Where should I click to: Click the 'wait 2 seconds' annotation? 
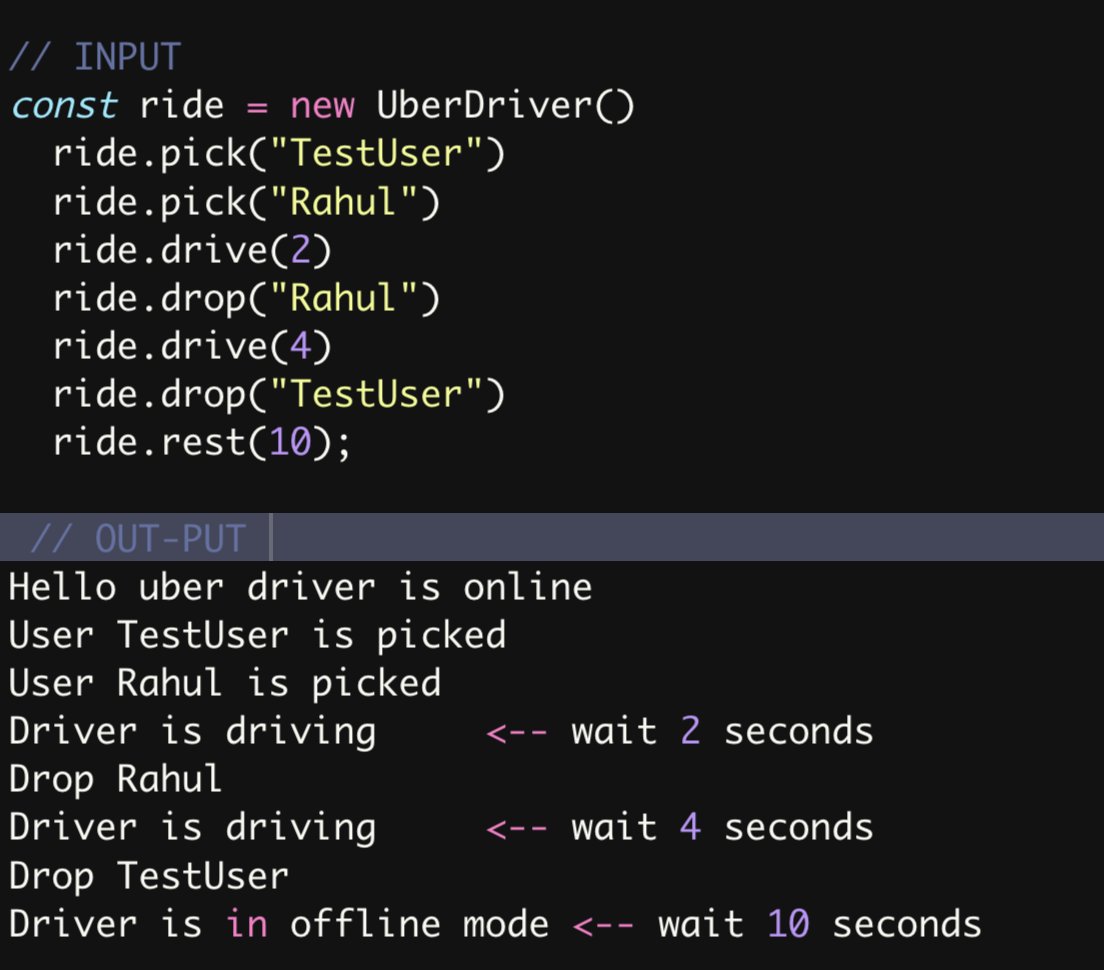pos(722,731)
